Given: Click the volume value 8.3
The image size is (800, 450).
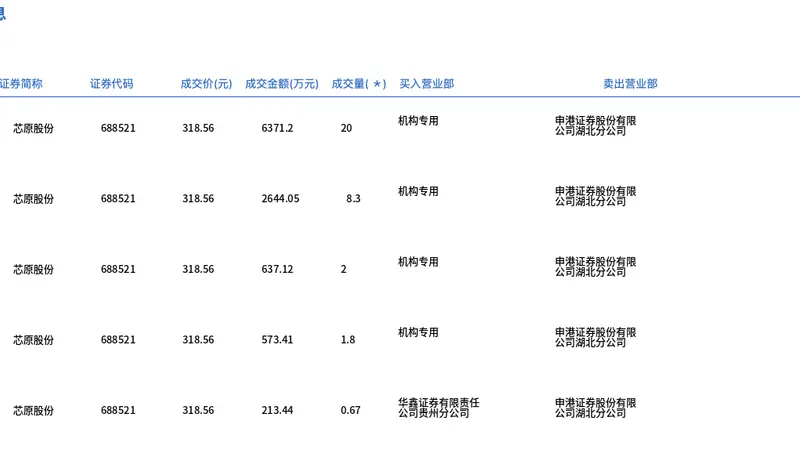Looking at the screenshot, I should pos(353,198).
